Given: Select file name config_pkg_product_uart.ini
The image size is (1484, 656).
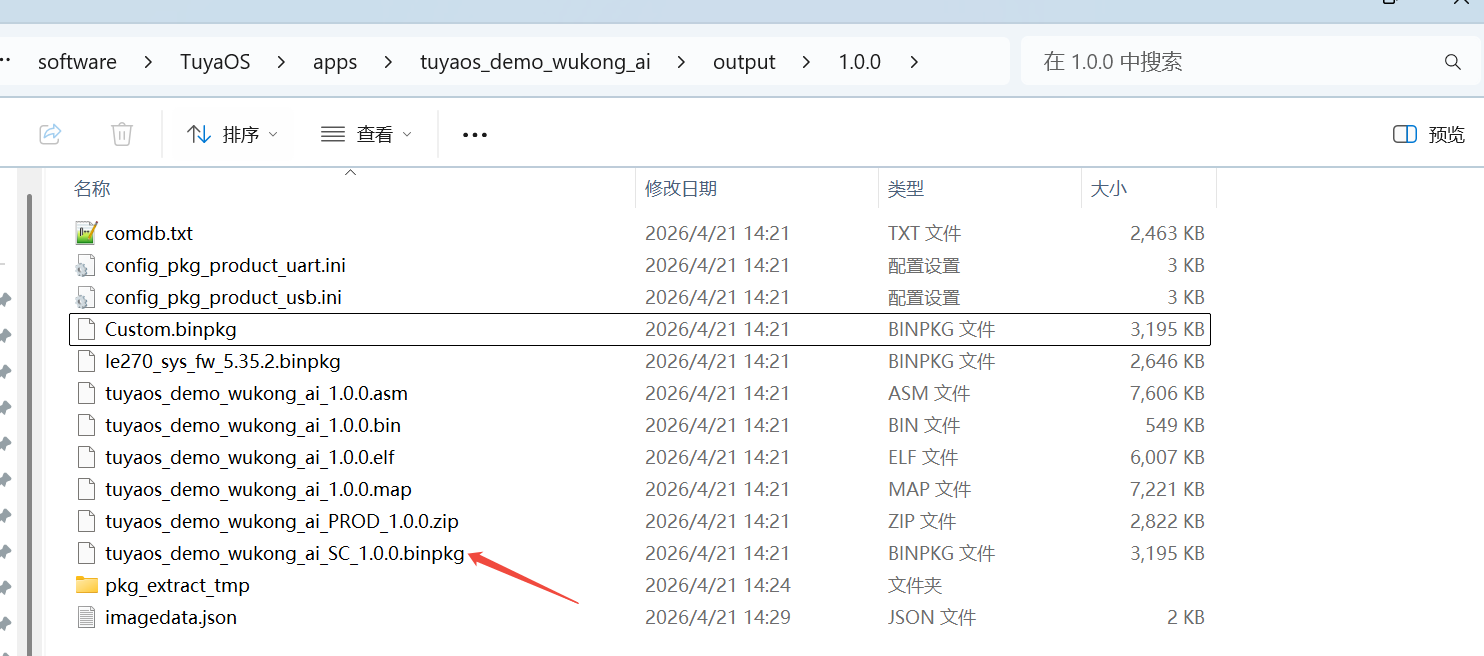Looking at the screenshot, I should [225, 265].
